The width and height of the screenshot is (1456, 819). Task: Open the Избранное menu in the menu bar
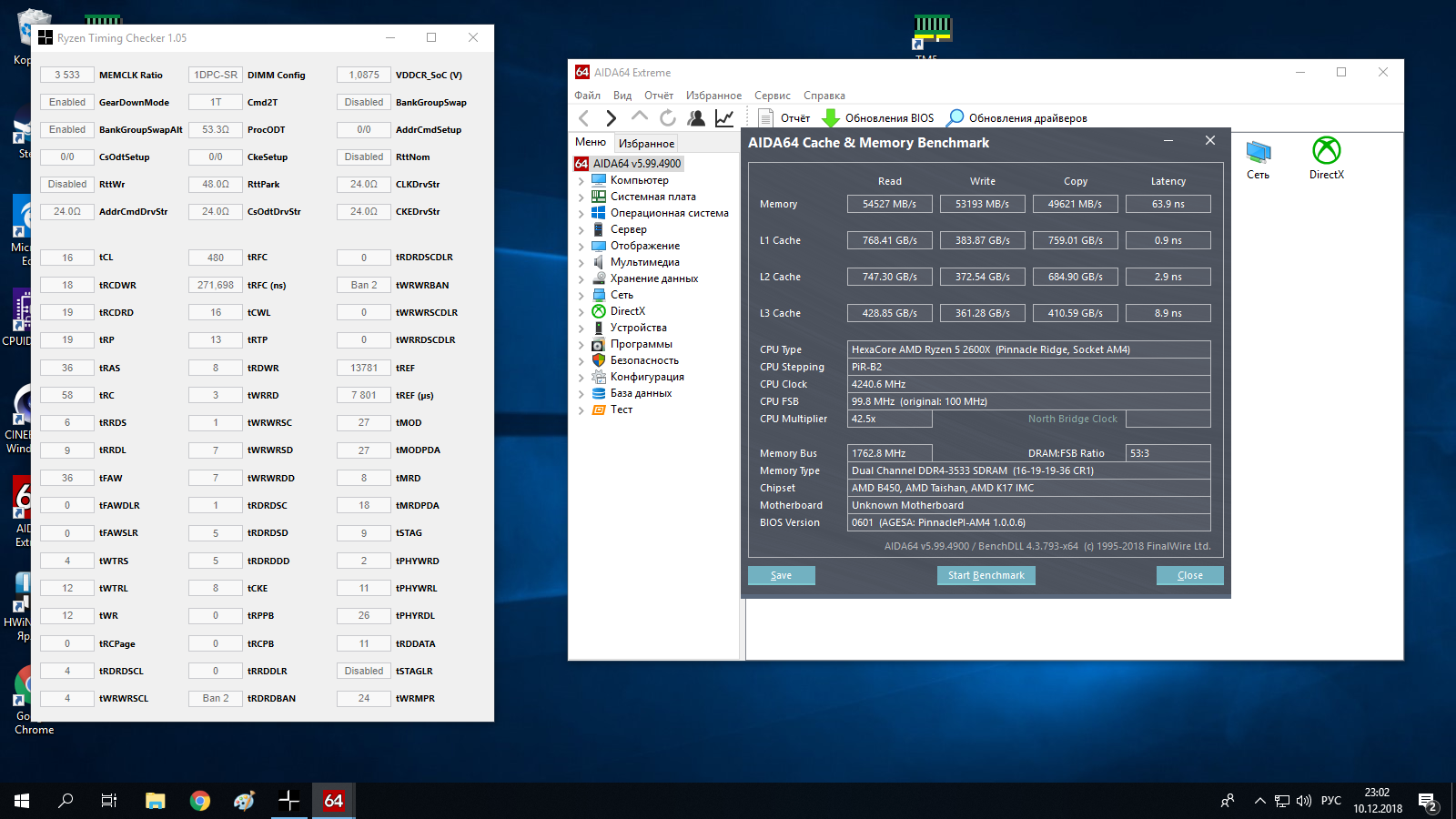[713, 96]
